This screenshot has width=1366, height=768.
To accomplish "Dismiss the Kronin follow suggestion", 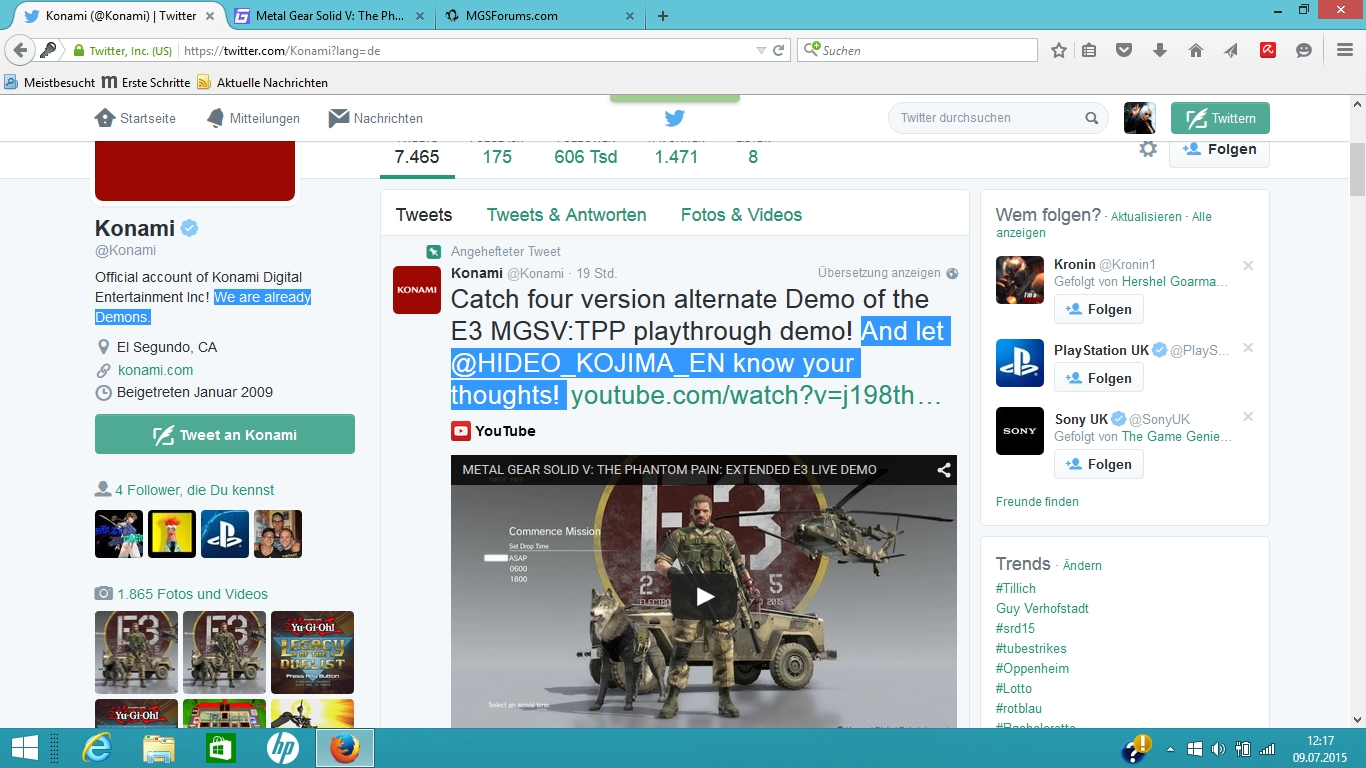I will [x=1248, y=266].
